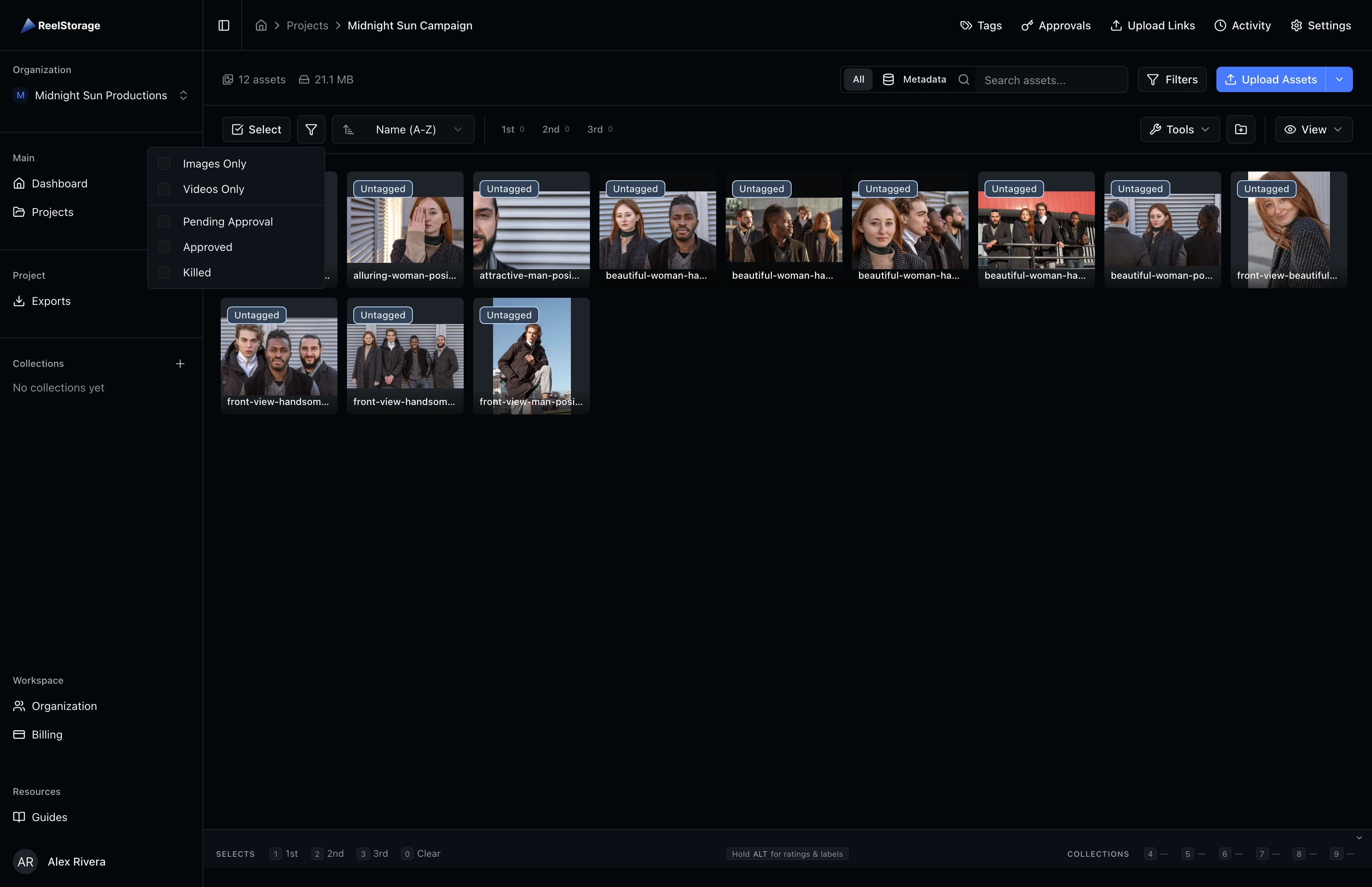Collapse the bottom shortcuts bar chevron
The height and width of the screenshot is (887, 1372).
click(x=1359, y=838)
